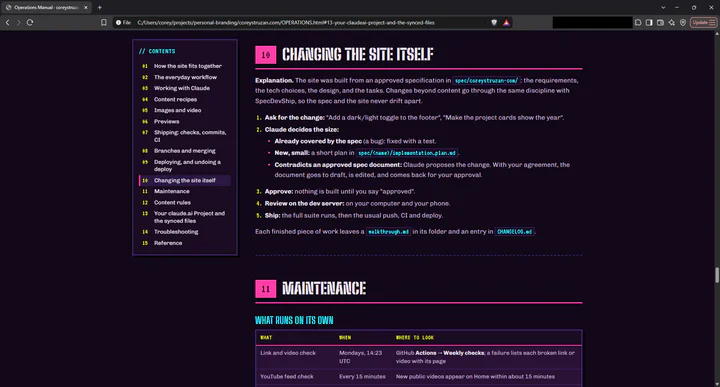The width and height of the screenshot is (720, 387).
Task: Click "Review on the dev server" step
Action: 304,203
